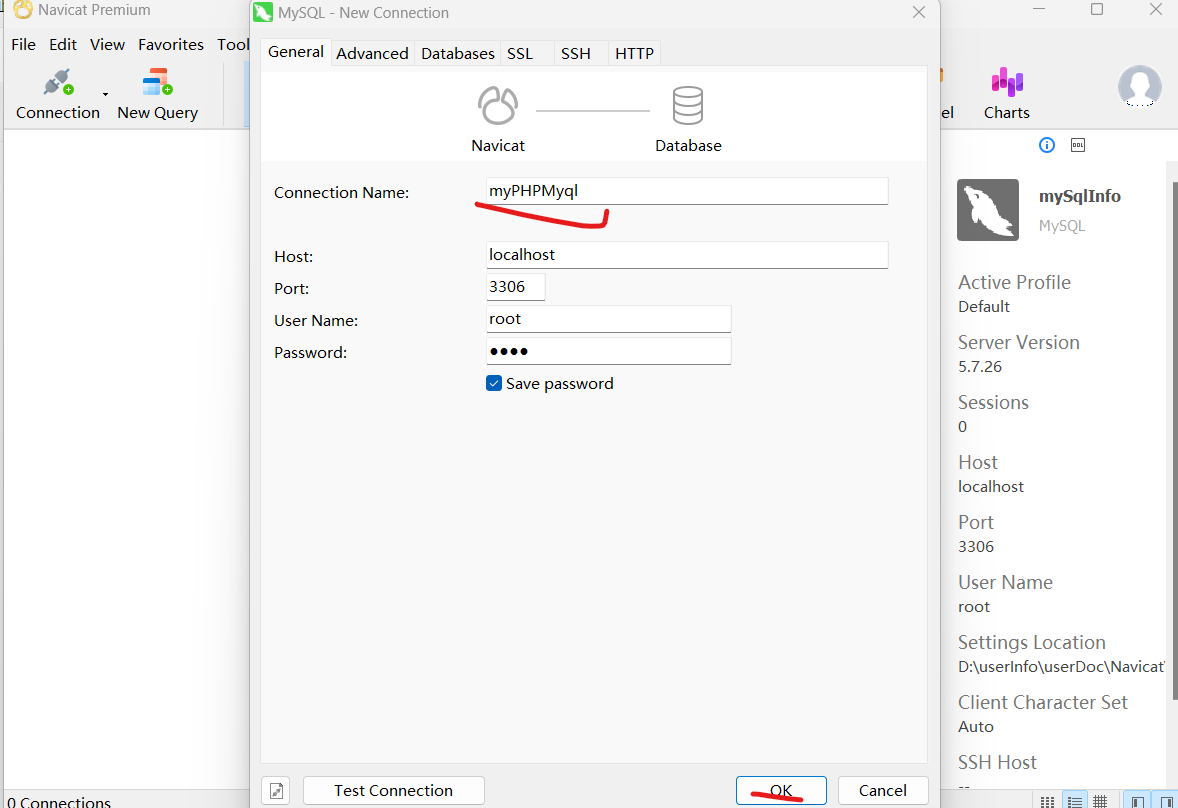
Task: Maximize the Navicat Premium window
Action: [1097, 9]
